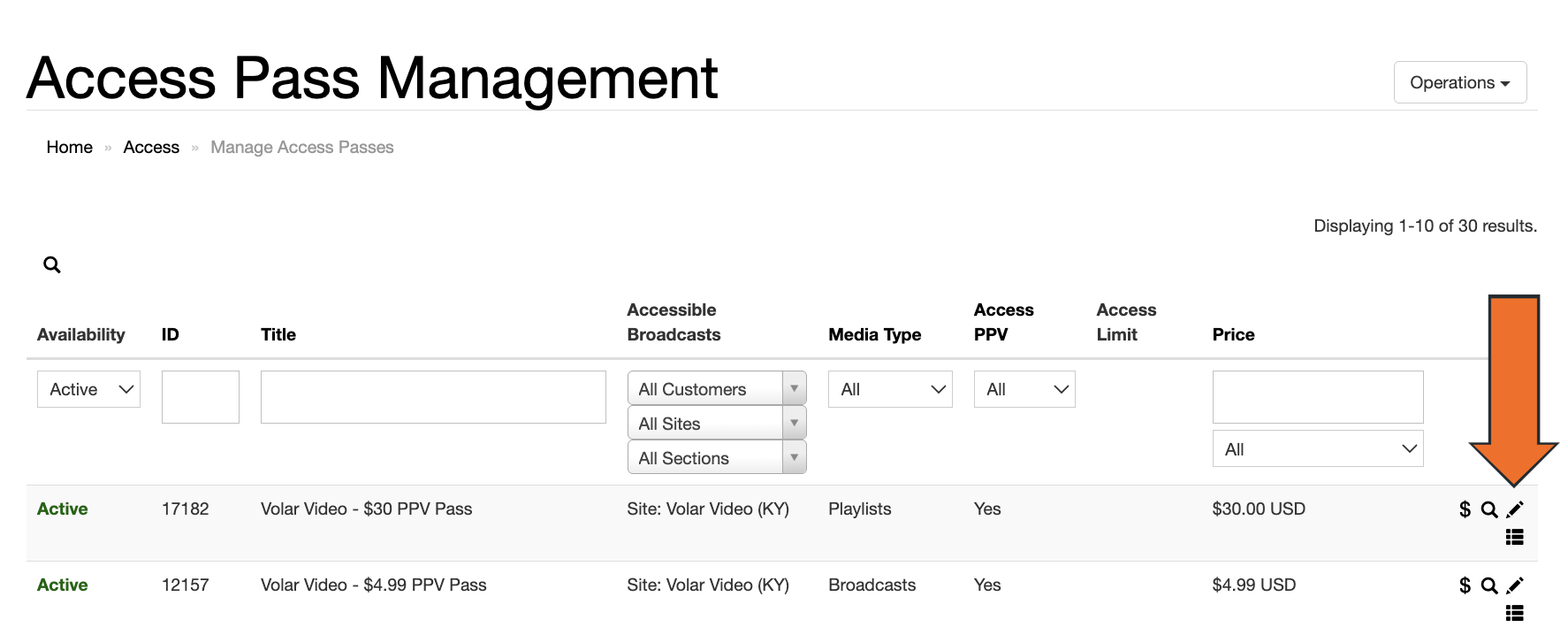1568x635 pixels.
Task: Click the dollar icon for pass 12157
Action: [1465, 585]
